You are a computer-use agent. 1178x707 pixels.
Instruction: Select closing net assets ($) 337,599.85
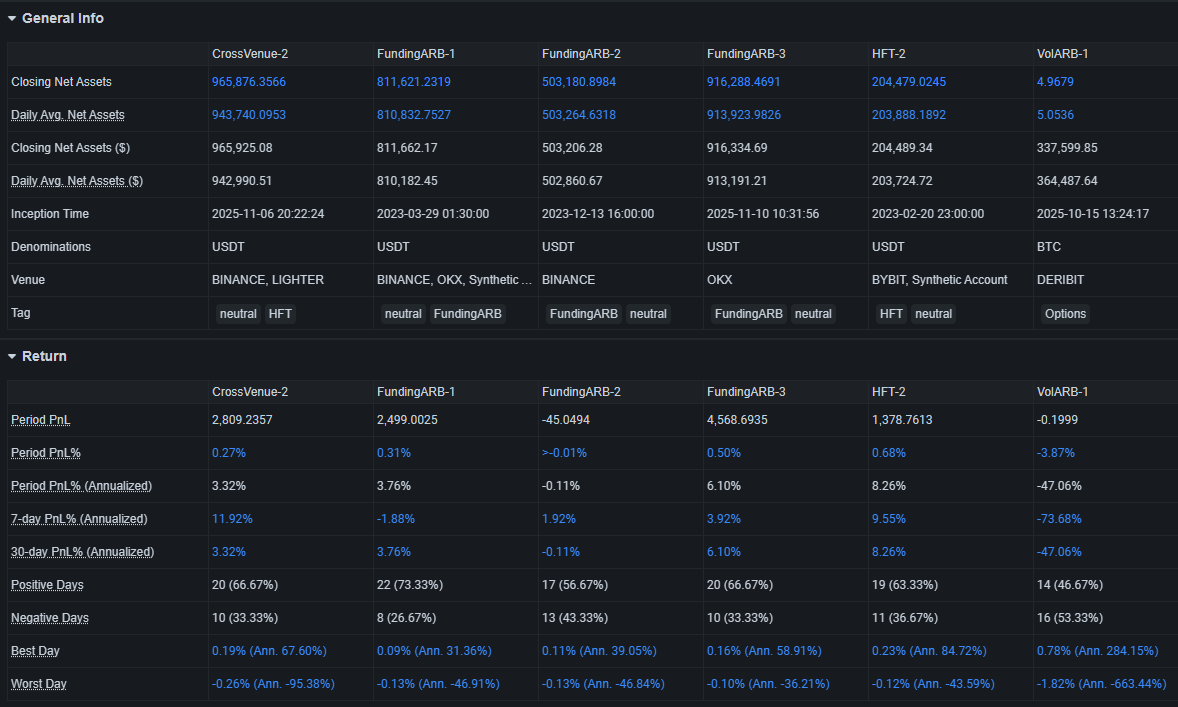coord(1067,148)
